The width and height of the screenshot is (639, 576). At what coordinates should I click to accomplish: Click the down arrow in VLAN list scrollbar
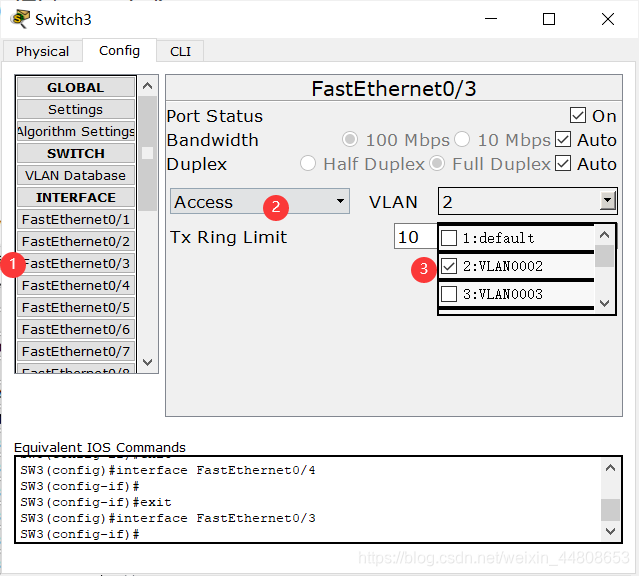click(x=604, y=303)
